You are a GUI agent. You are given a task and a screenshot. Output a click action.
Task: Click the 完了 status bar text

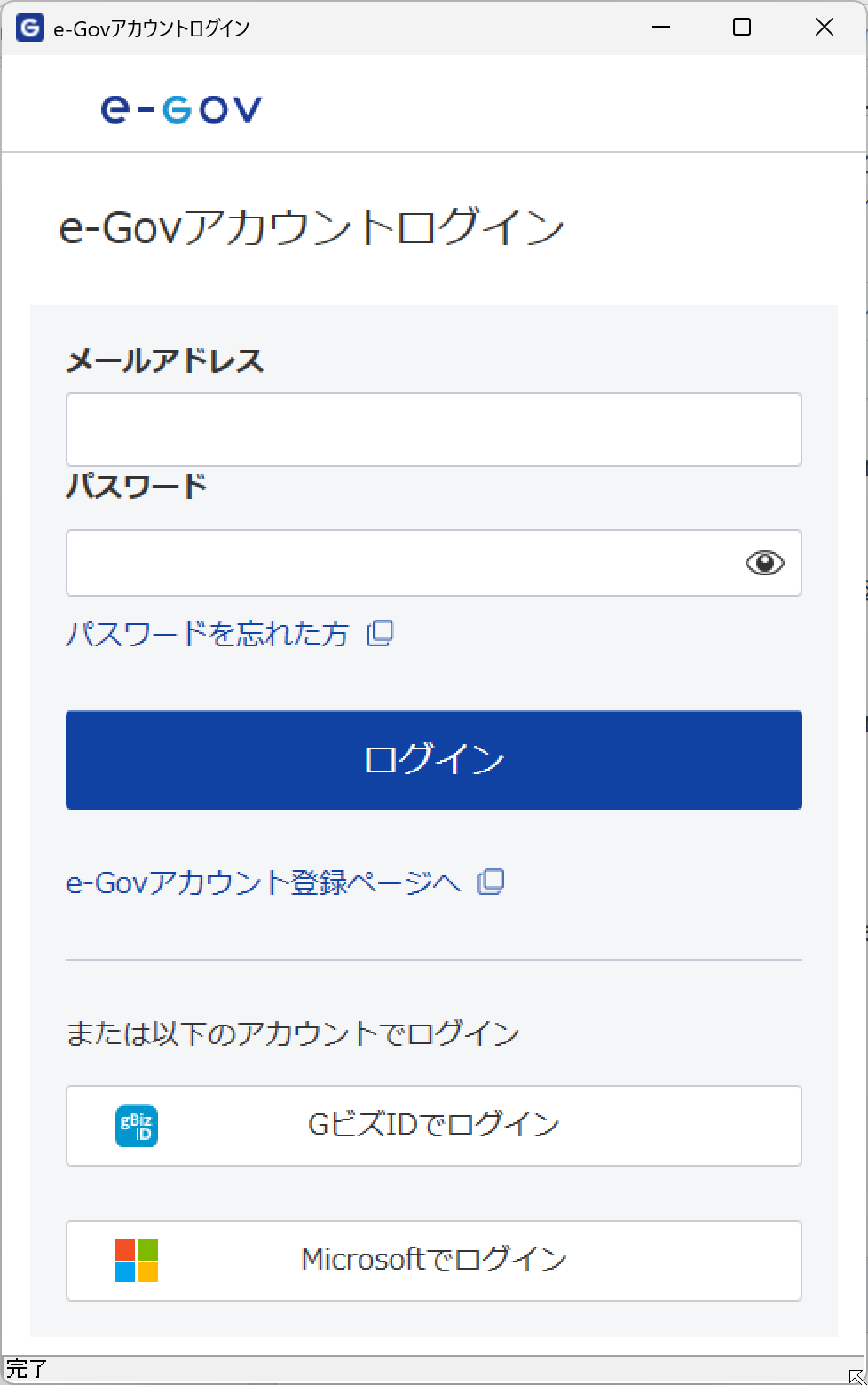click(x=27, y=1369)
